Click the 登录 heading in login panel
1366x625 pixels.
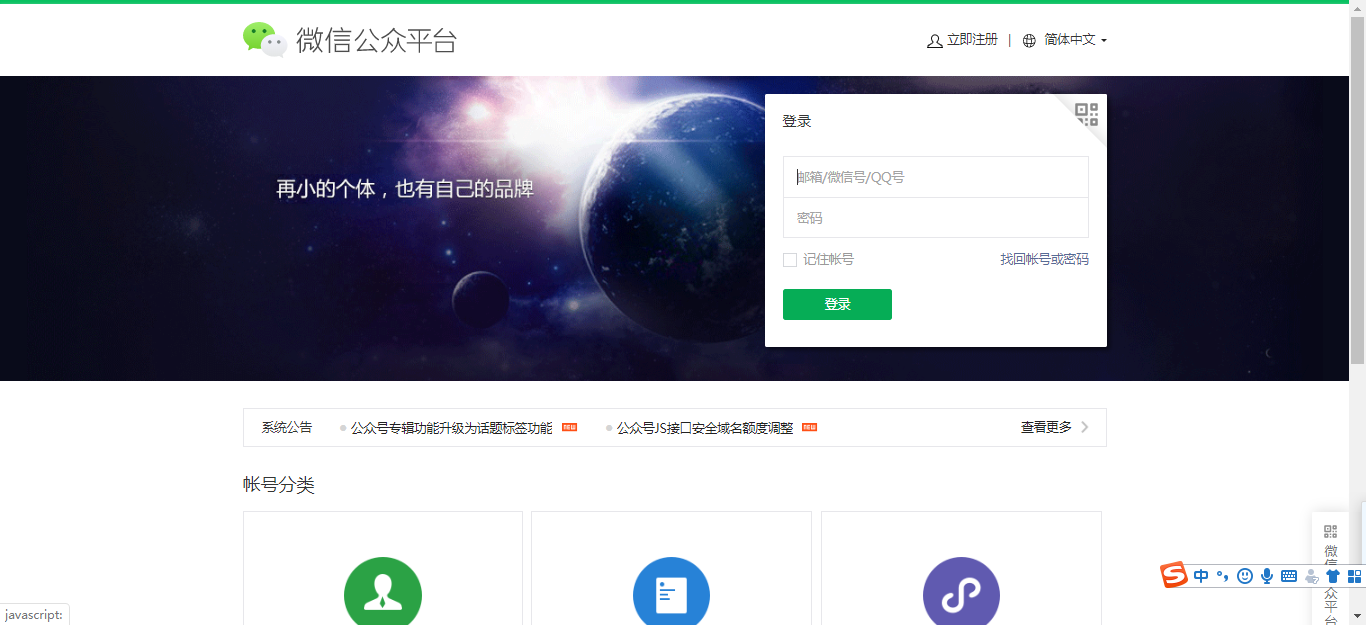(797, 121)
